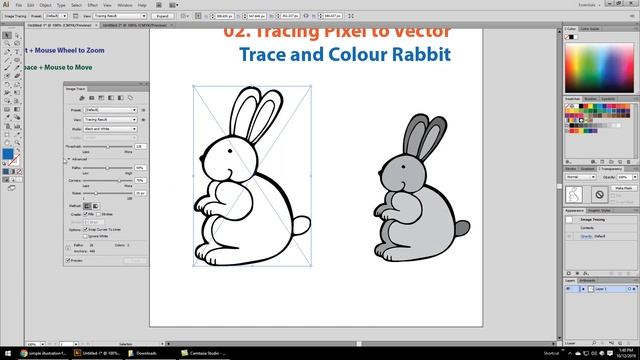Select the Pen tool

7,52
